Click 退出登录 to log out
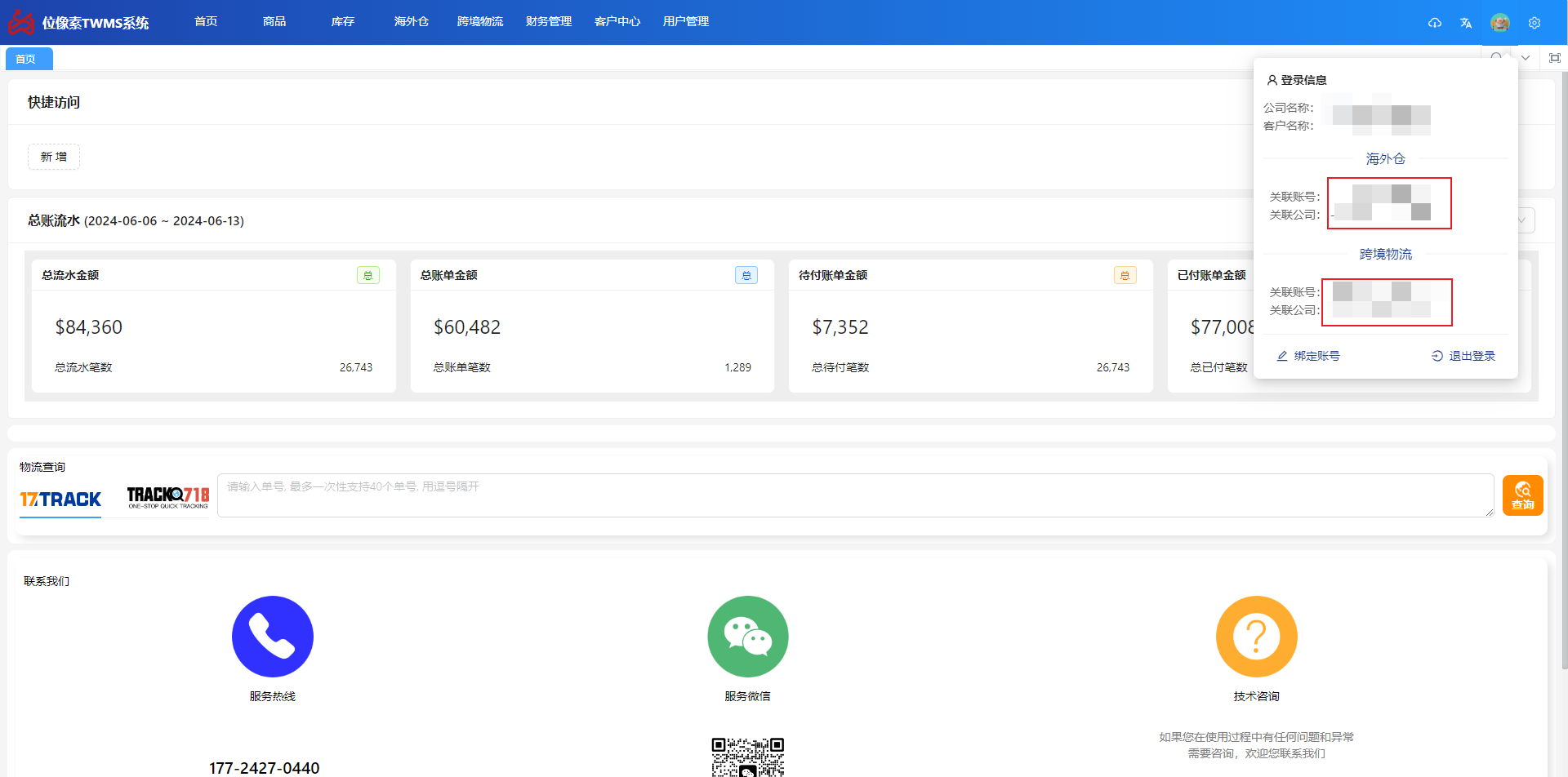 tap(1463, 356)
